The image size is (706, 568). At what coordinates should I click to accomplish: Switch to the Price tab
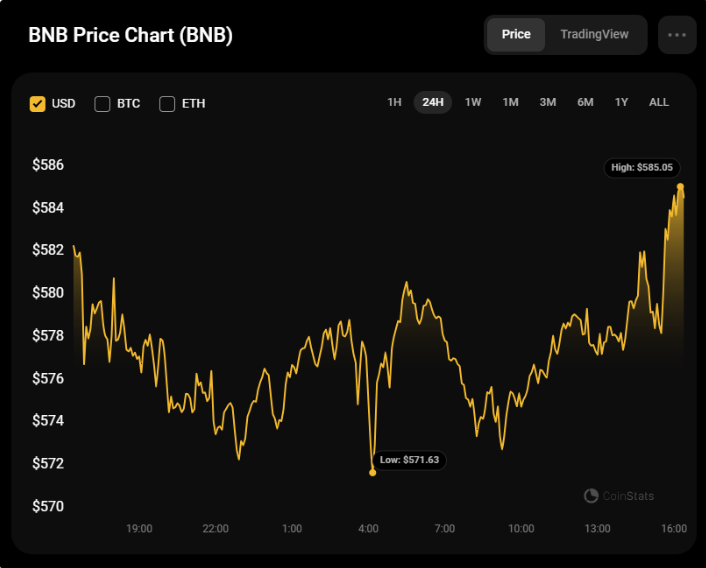[x=516, y=35]
